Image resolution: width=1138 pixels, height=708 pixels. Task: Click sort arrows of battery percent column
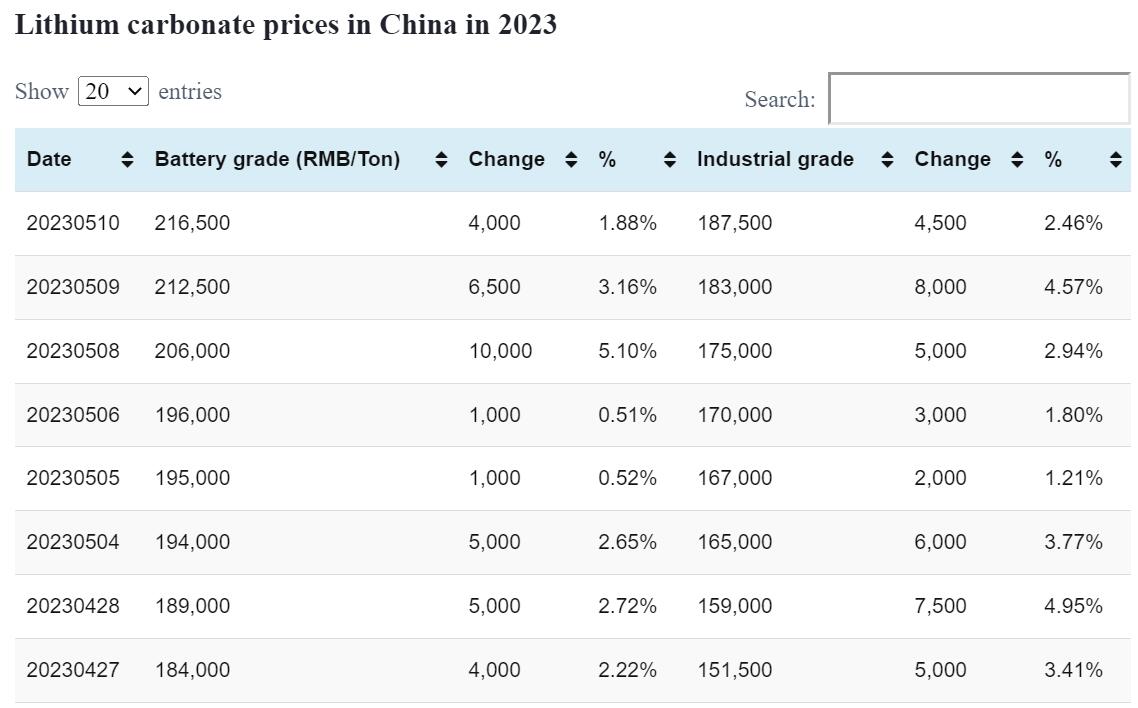(670, 160)
